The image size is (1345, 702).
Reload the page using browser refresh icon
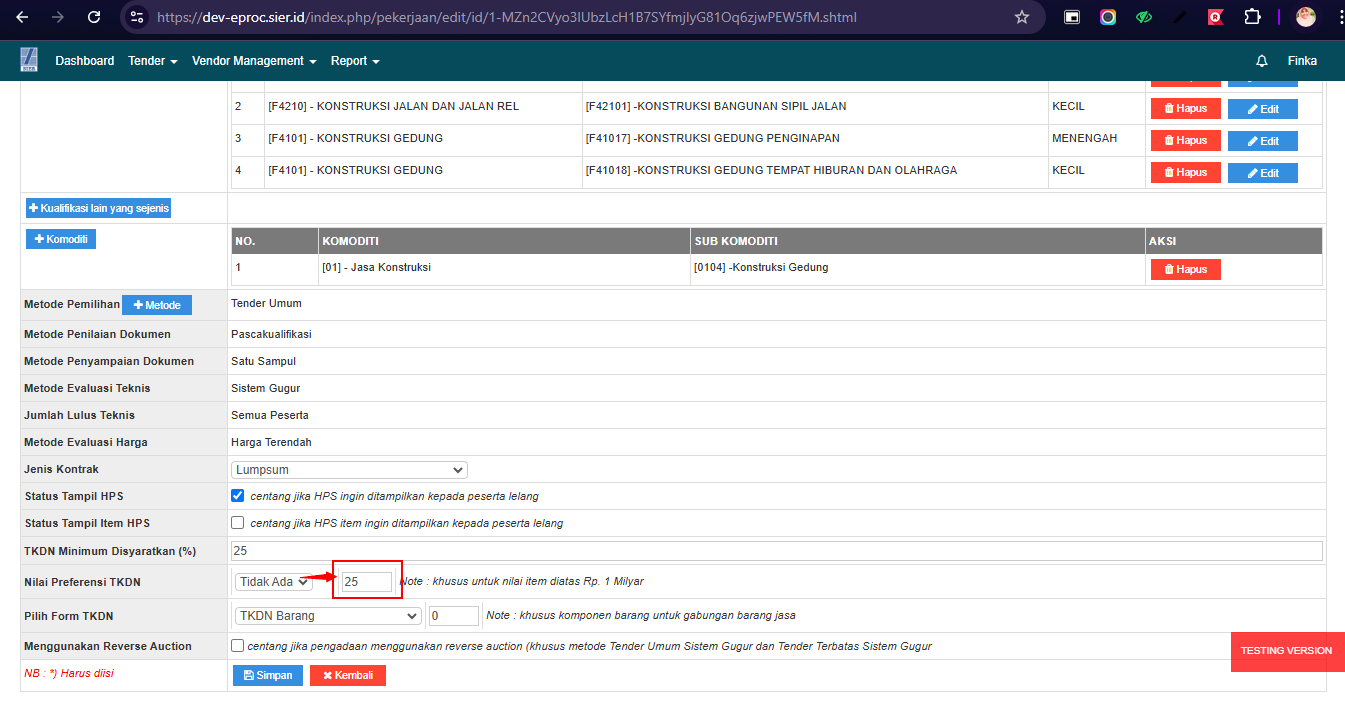(94, 17)
